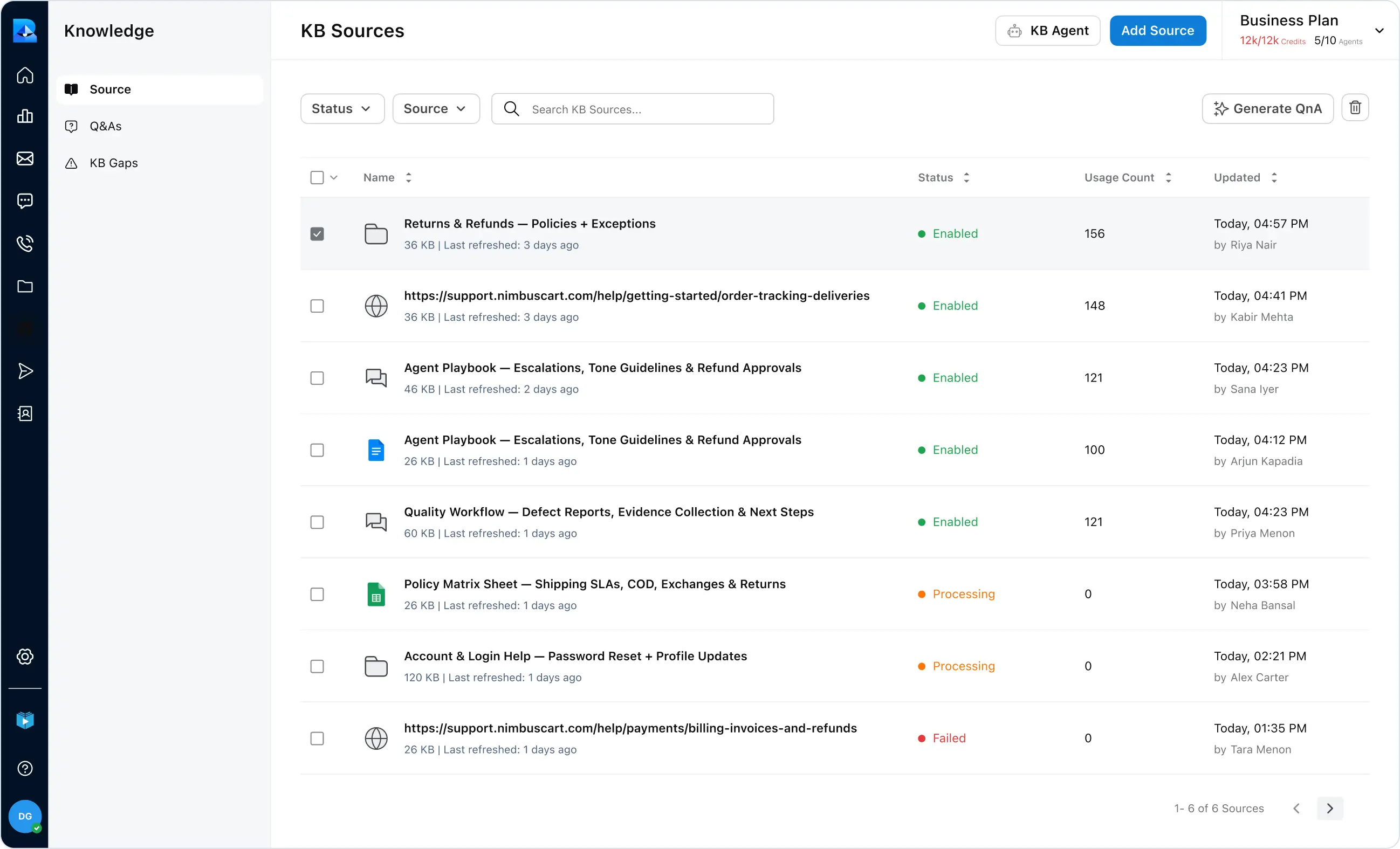Viewport: 1400px width, 849px height.
Task: Expand the Business Plan chevron
Action: [1379, 31]
